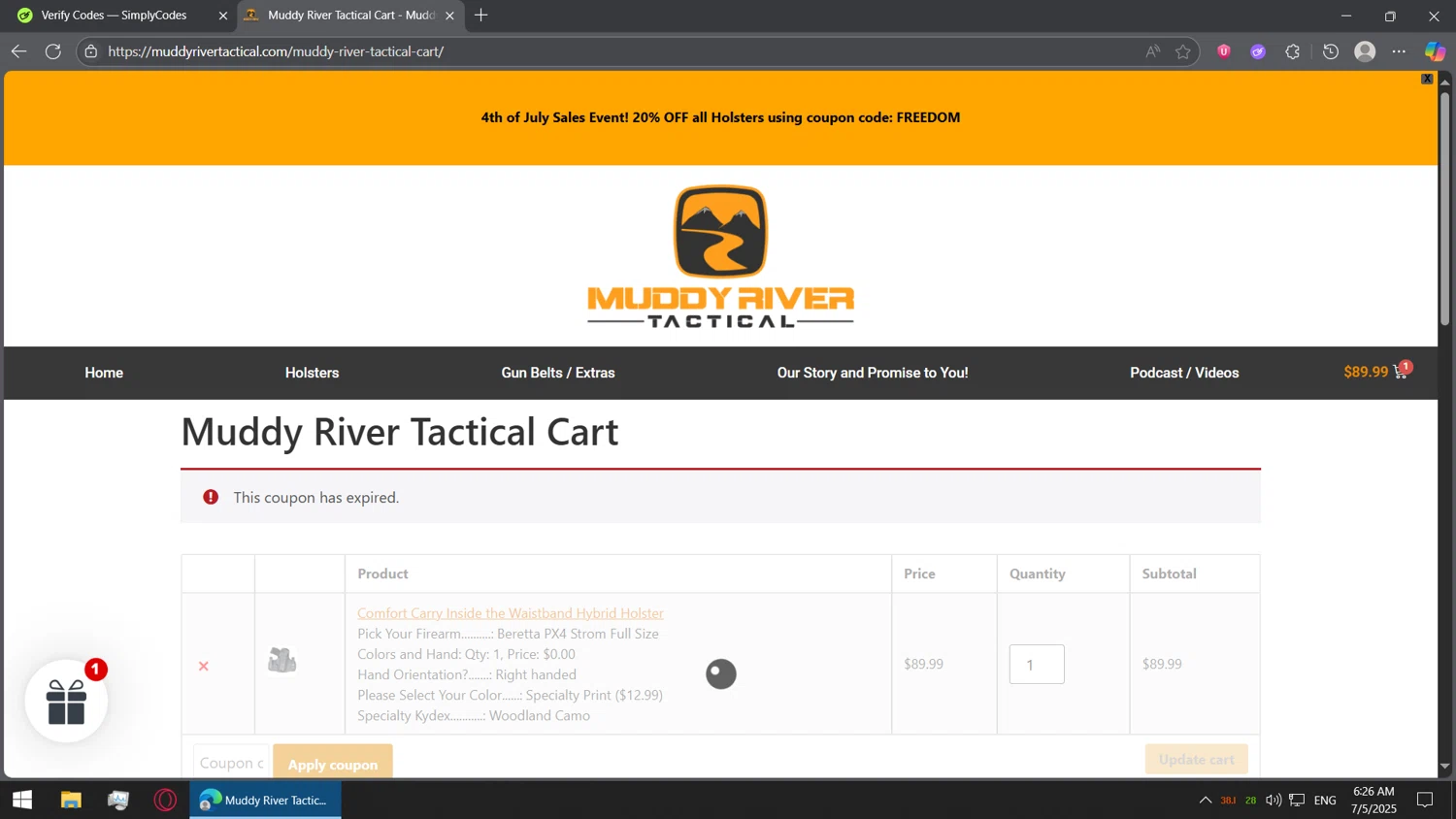1456x819 pixels.
Task: Dismiss the orange sales banner
Action: tap(1427, 79)
